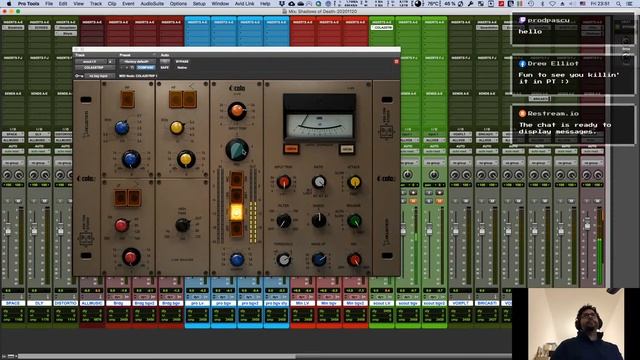Click the upper yellow EQ frequency knob

coord(176,128)
